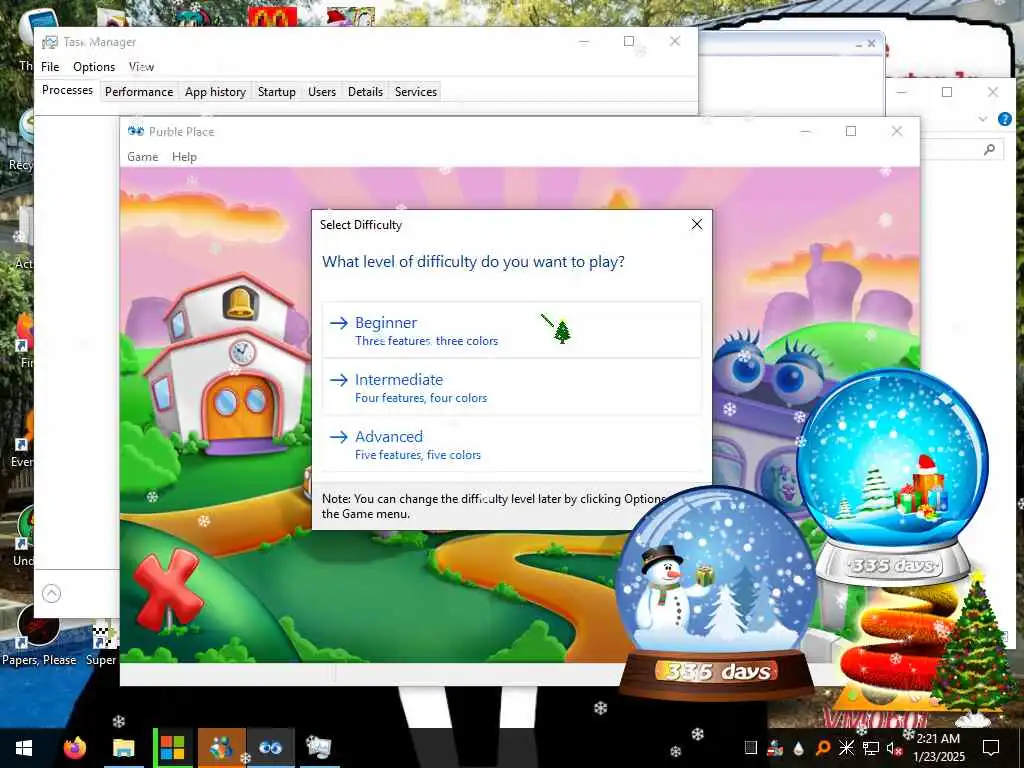
Task: Switch to the Processes tab
Action: (x=67, y=90)
